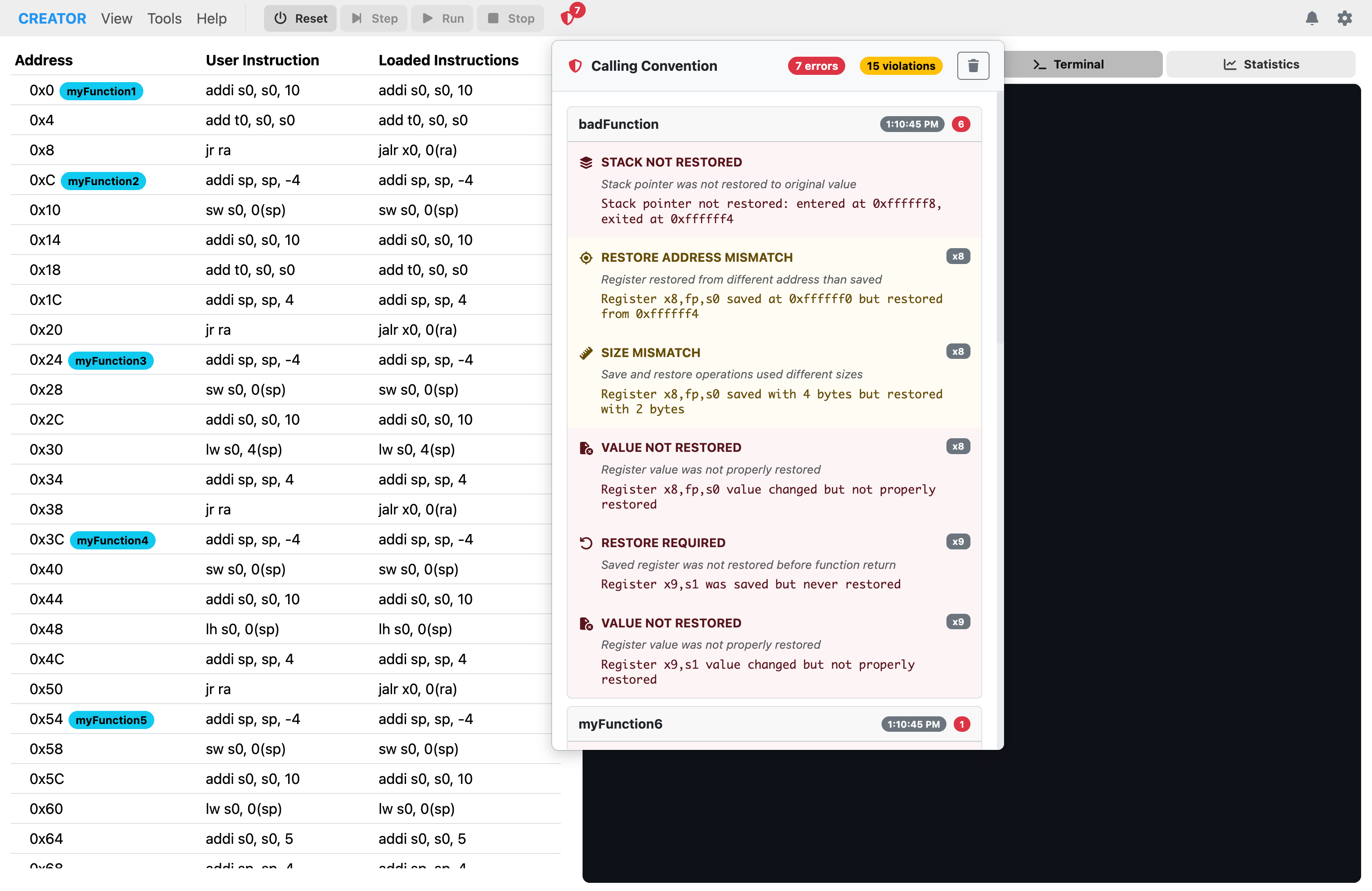Image resolution: width=1372 pixels, height=891 pixels.
Task: Open the Tools menu
Action: point(164,19)
